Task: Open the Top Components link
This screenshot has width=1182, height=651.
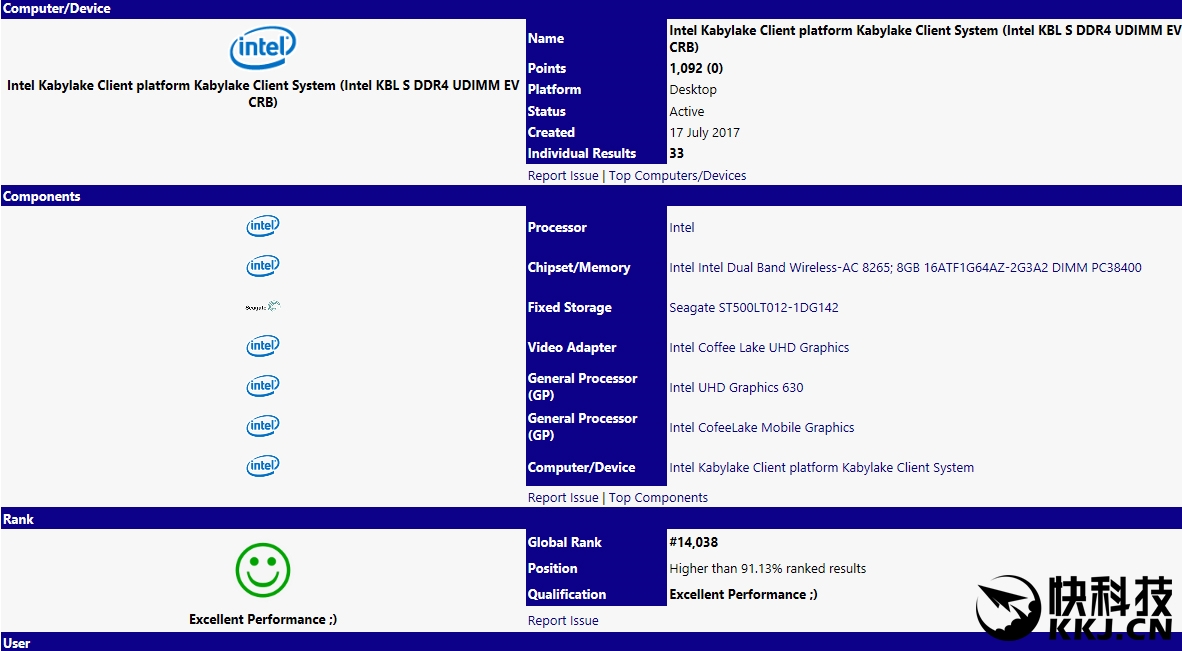Action: (x=658, y=497)
